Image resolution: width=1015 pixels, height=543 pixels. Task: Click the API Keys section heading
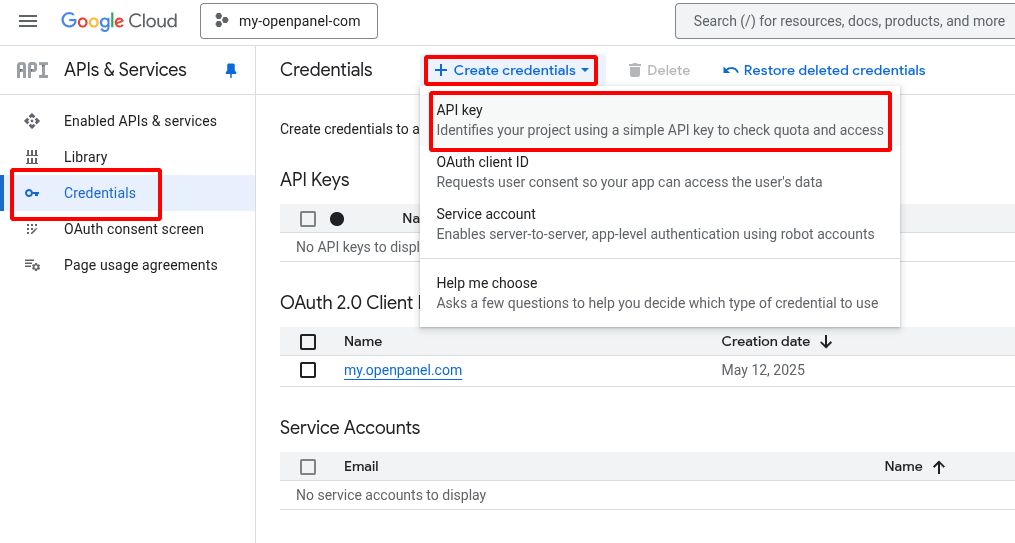coord(315,180)
